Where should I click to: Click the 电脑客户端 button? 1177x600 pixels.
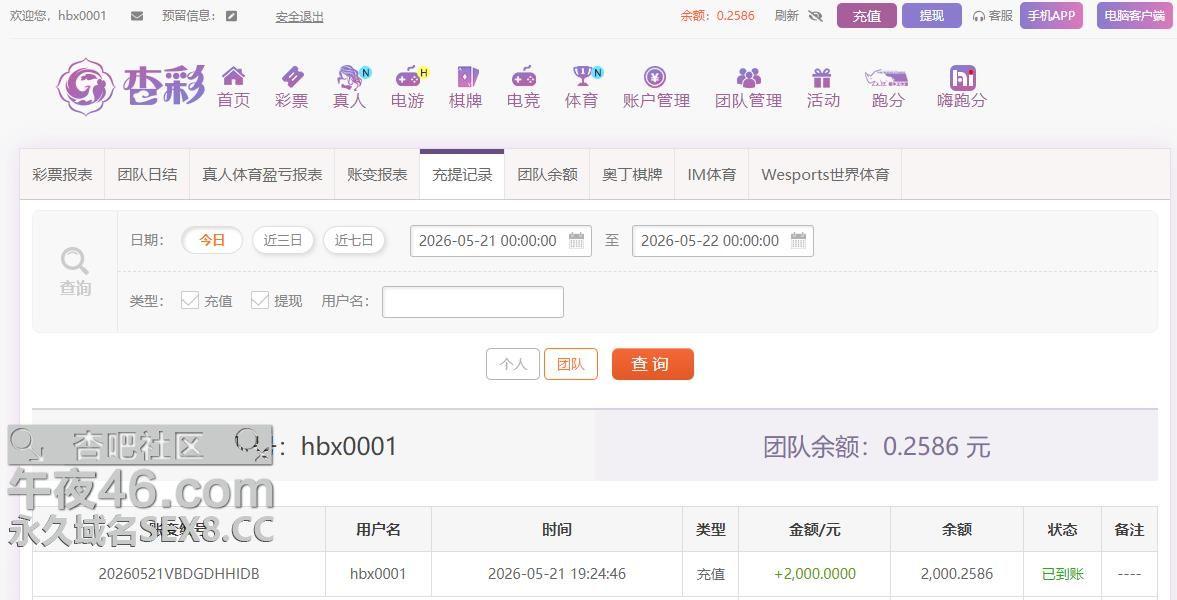[1133, 15]
